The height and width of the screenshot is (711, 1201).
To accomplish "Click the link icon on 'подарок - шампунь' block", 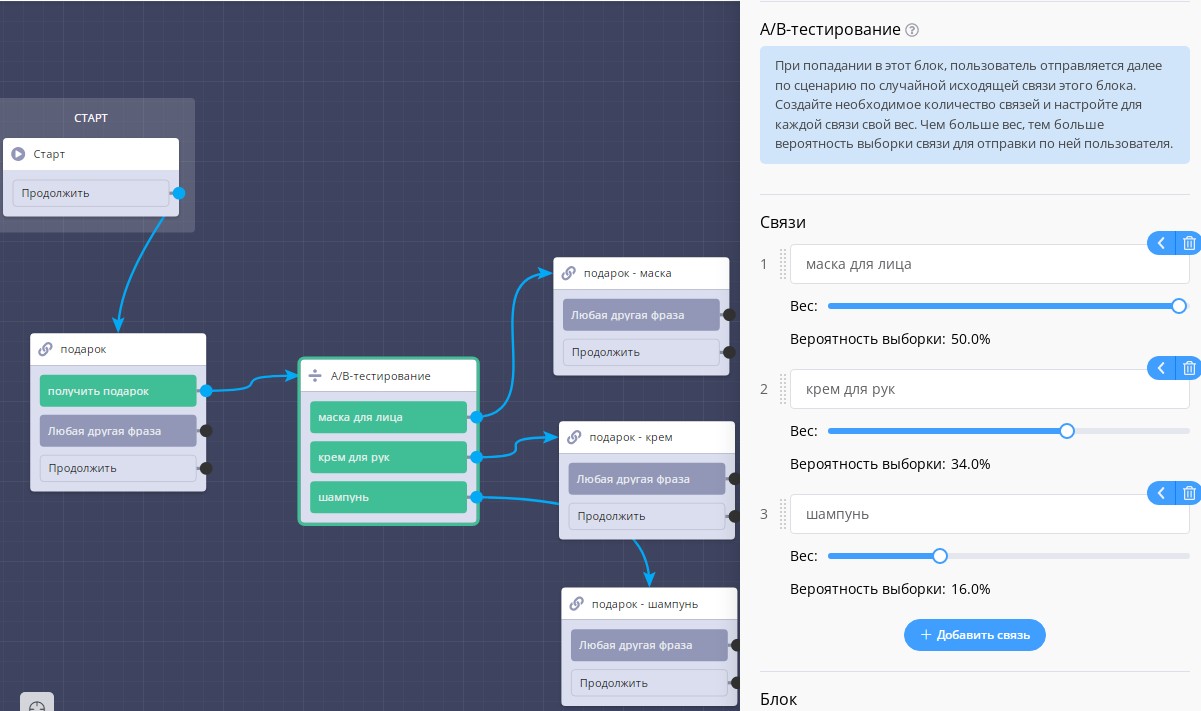I will tap(577, 604).
